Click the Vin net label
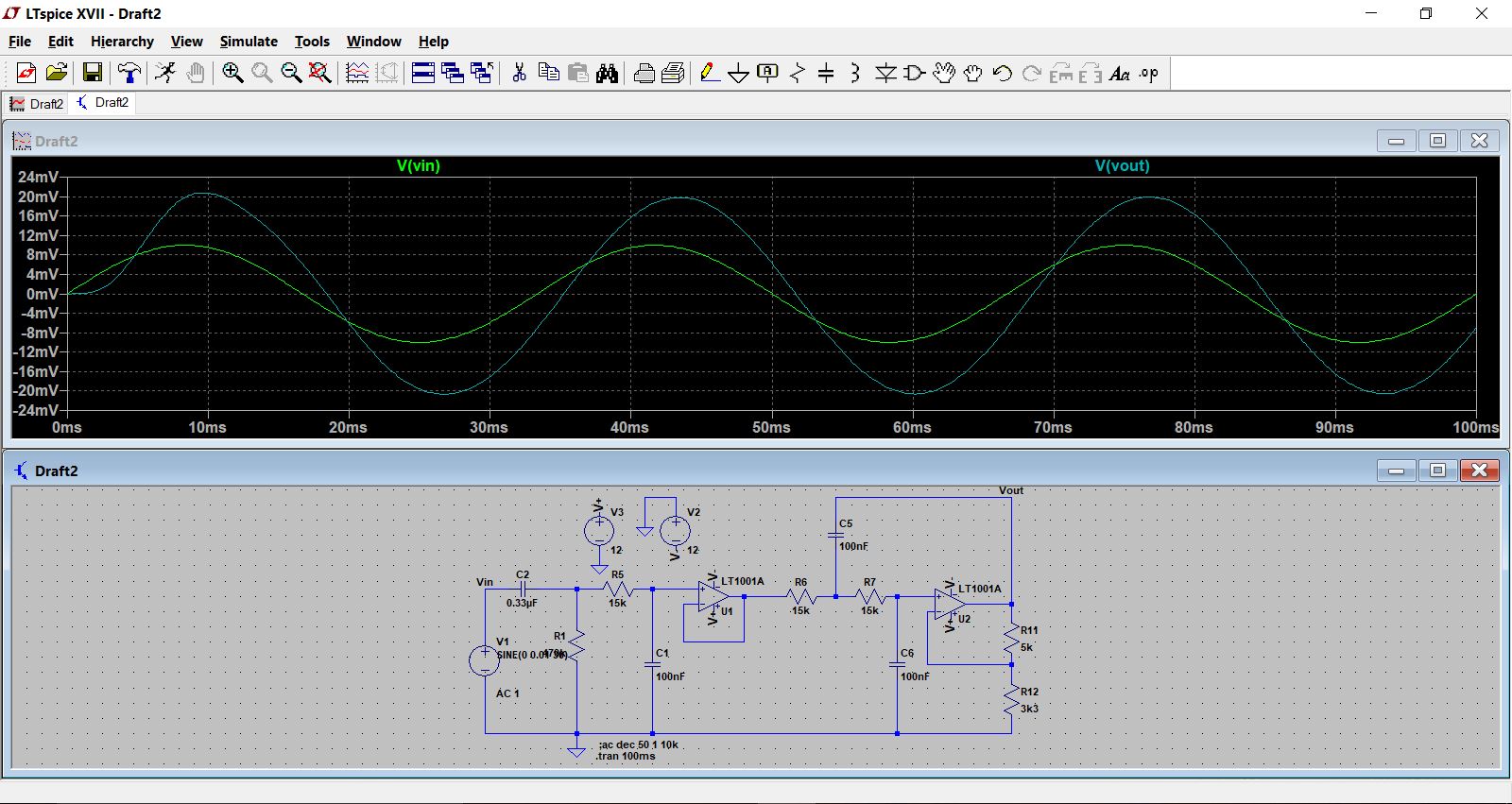The width and height of the screenshot is (1512, 804). pos(485,582)
